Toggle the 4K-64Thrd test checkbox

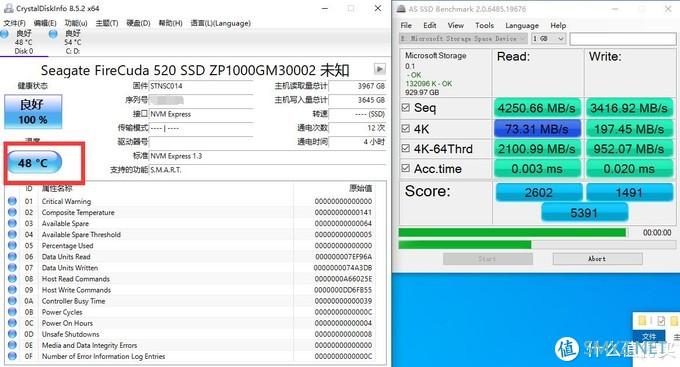point(405,148)
